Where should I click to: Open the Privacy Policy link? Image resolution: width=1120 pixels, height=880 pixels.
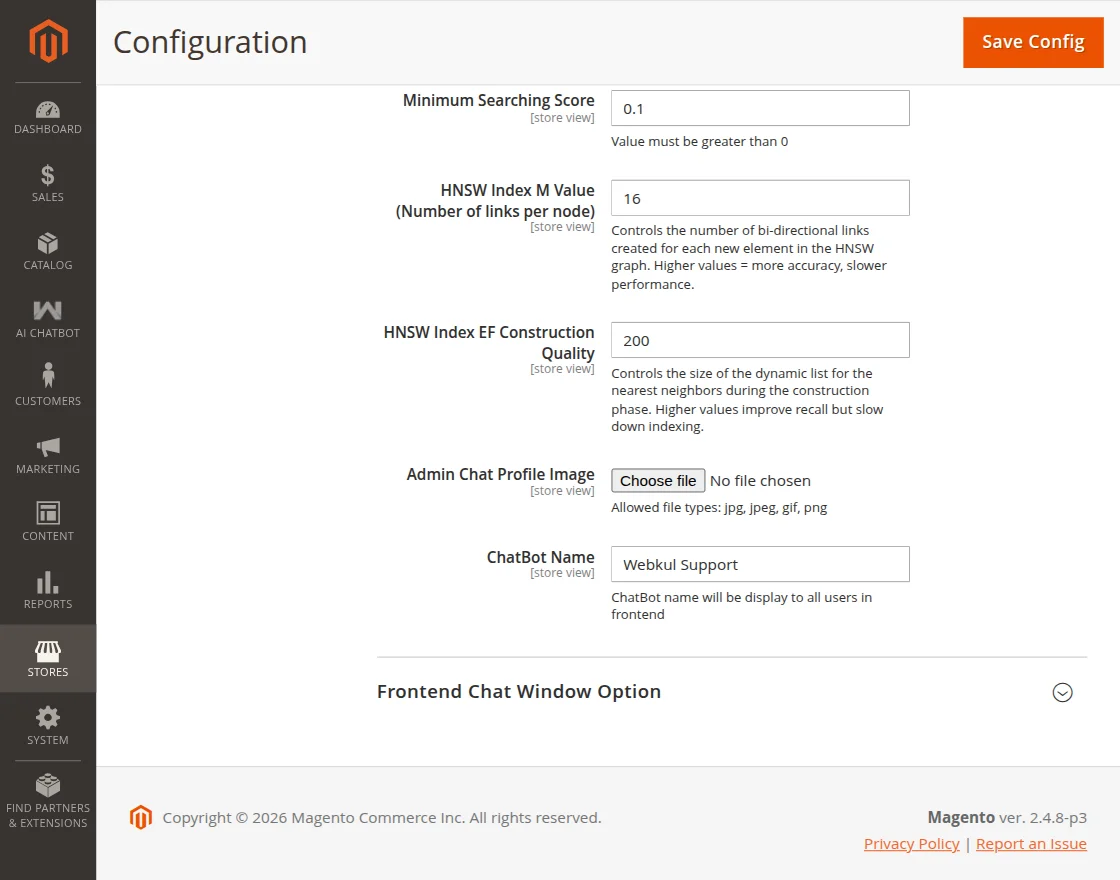point(911,844)
